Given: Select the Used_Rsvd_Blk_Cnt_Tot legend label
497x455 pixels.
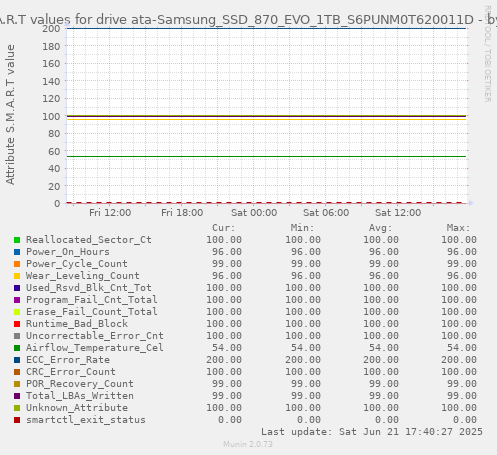Looking at the screenshot, I should click(x=89, y=288).
